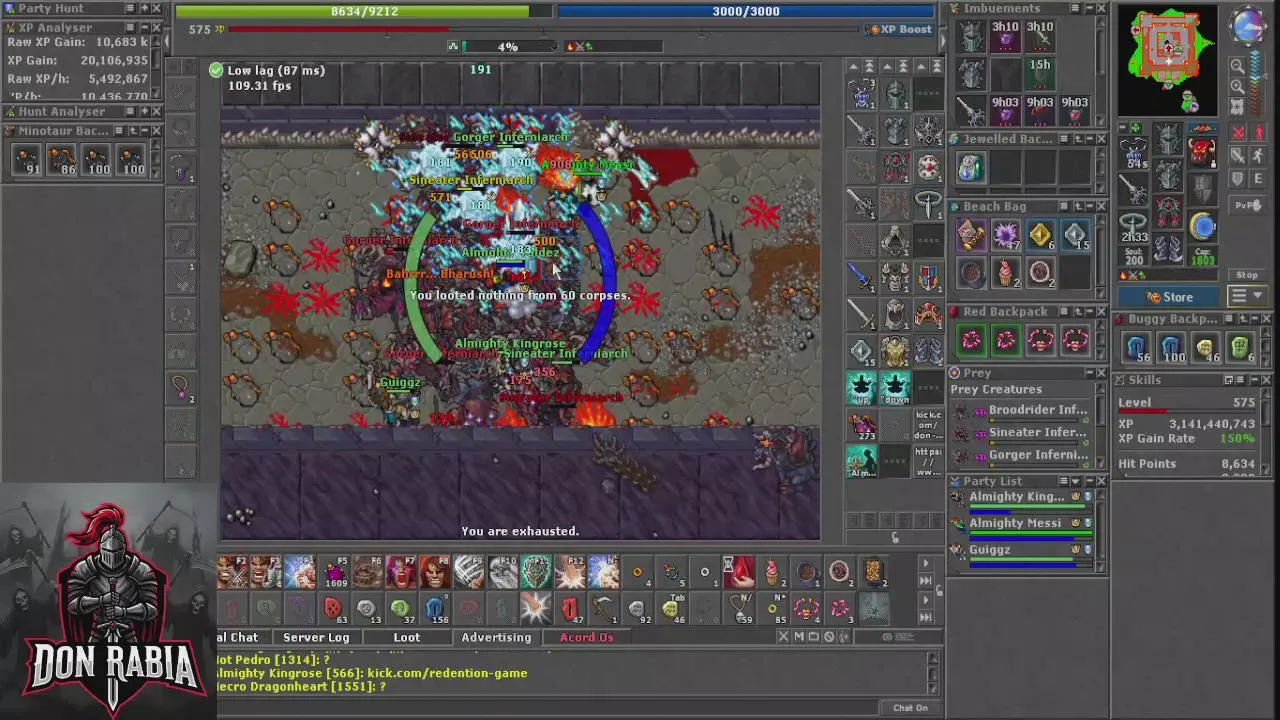Image resolution: width=1280 pixels, height=720 pixels.
Task: Select the Tab-bound yellow rune with 46
Action: coord(673,607)
